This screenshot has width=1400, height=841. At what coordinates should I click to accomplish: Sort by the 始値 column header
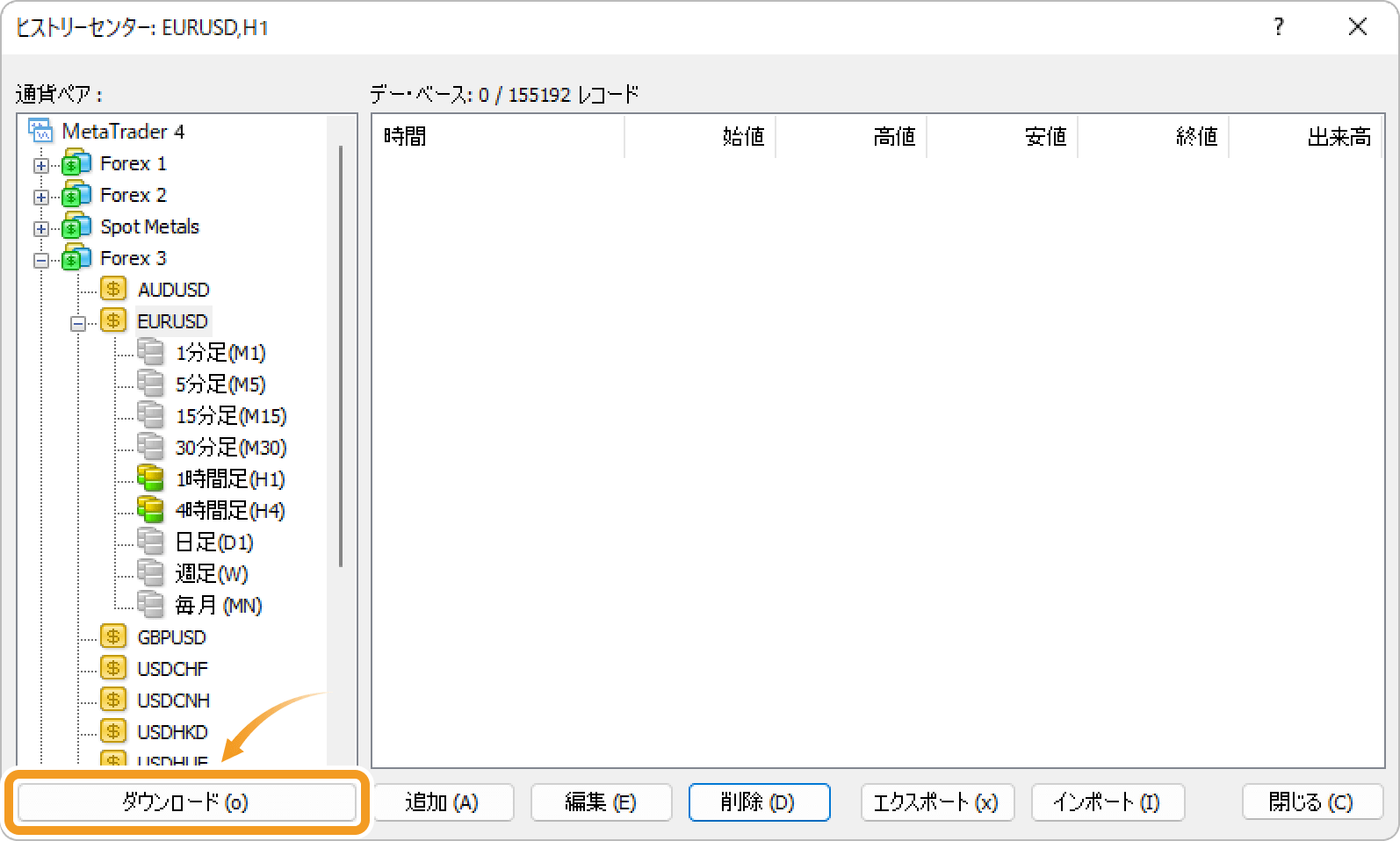pos(700,136)
